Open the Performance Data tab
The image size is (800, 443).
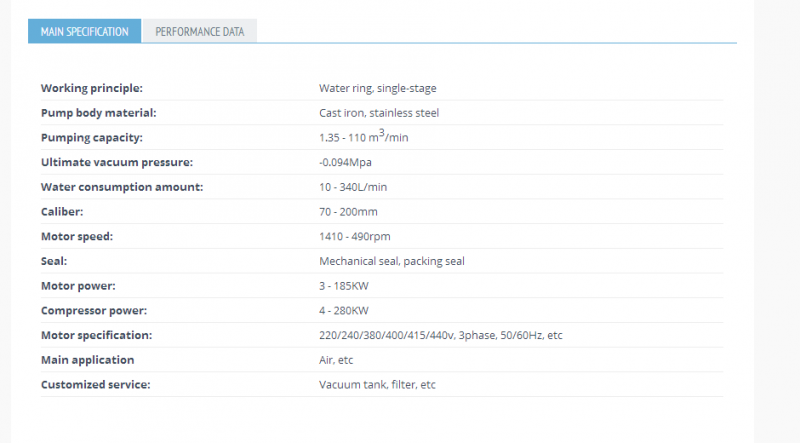[199, 31]
